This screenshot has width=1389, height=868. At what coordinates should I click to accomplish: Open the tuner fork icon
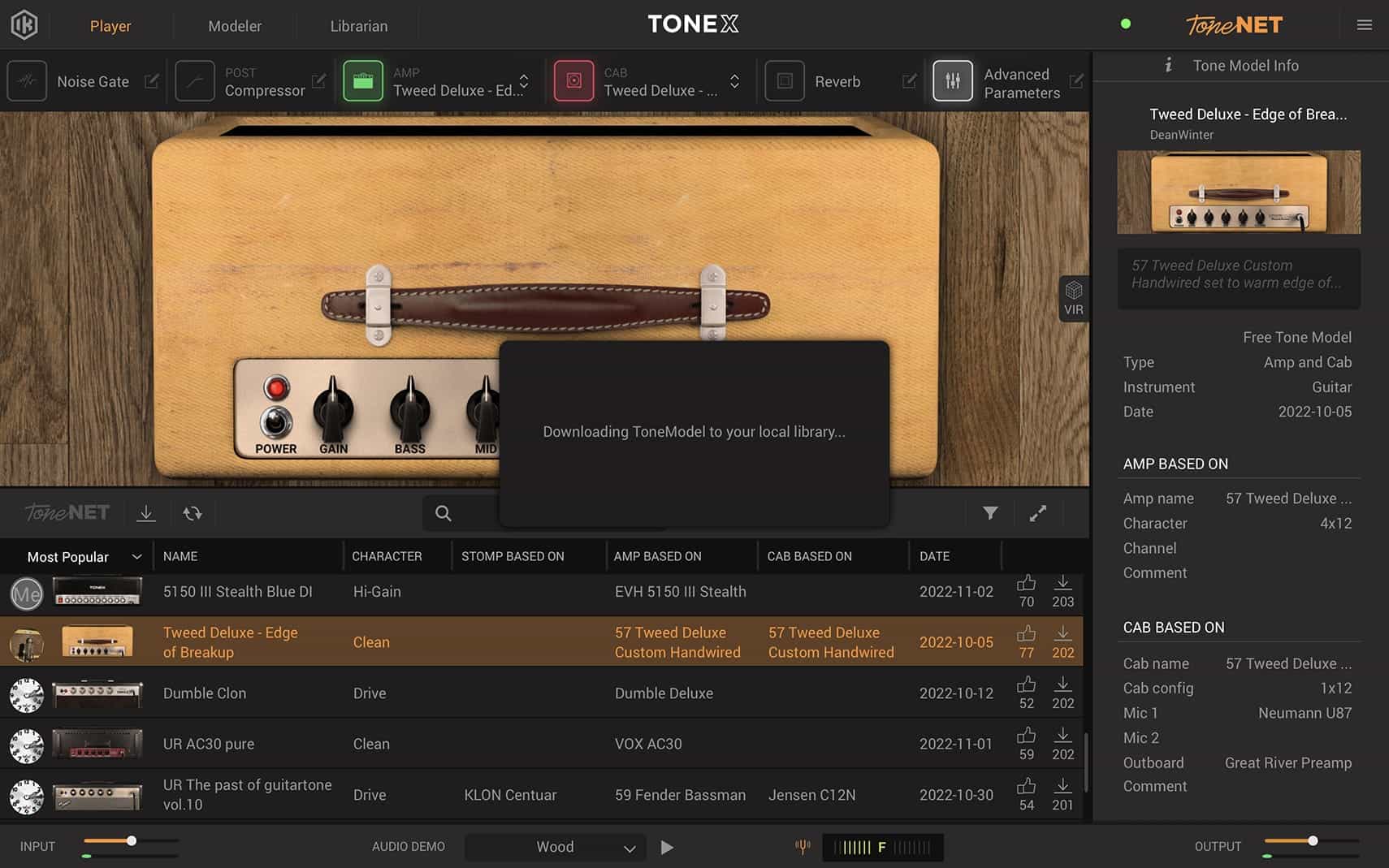click(x=803, y=847)
